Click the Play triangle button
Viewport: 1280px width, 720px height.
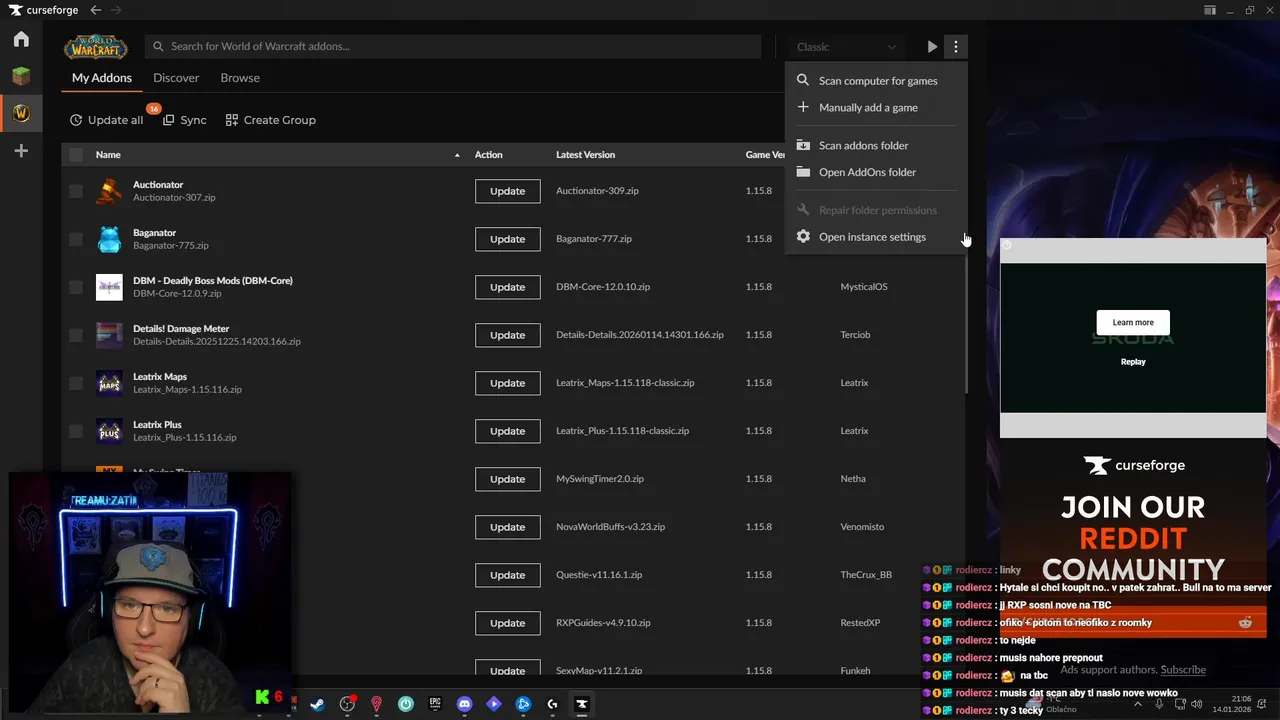932,46
